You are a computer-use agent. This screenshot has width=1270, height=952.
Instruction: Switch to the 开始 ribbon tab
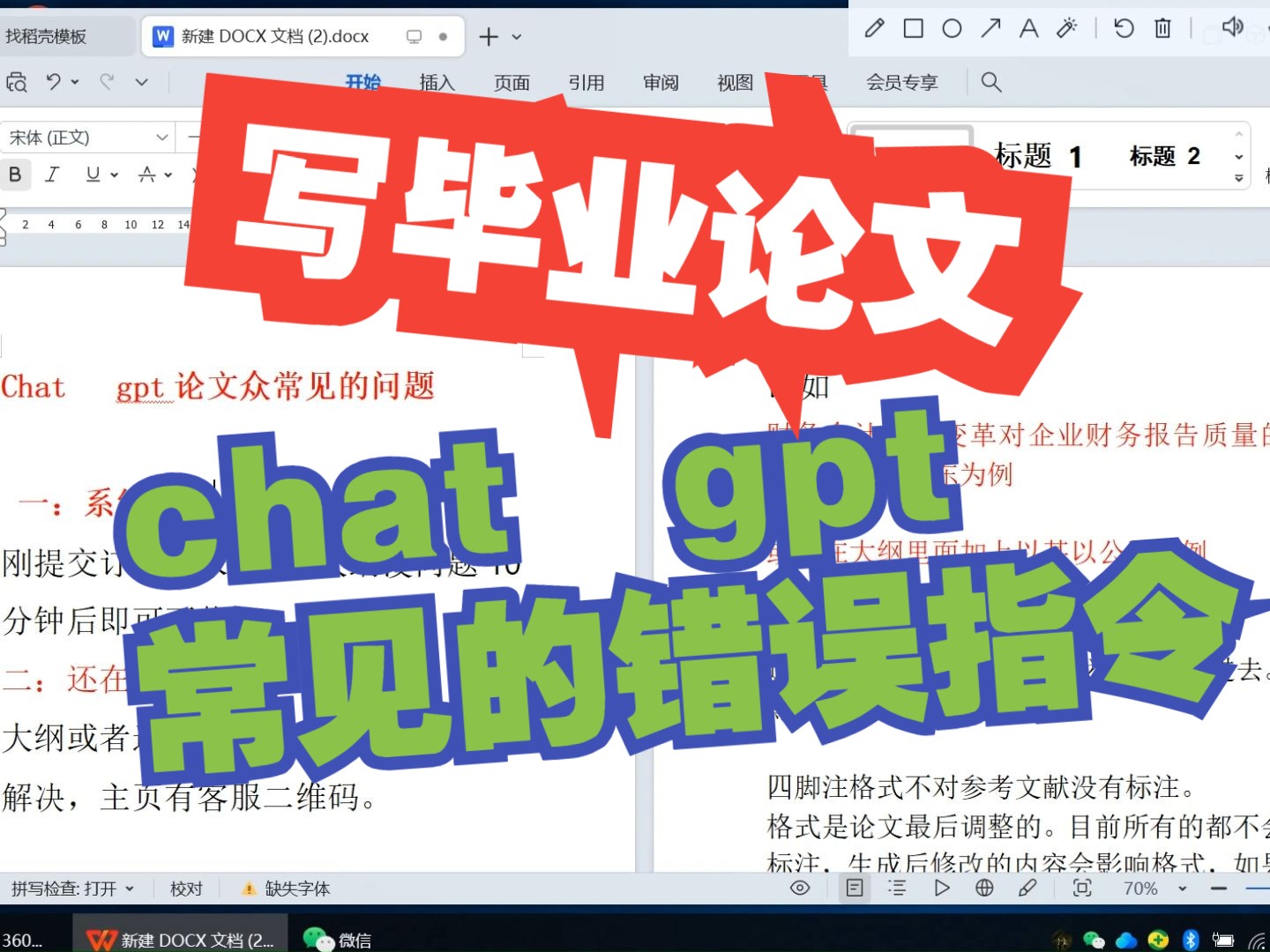click(x=362, y=82)
